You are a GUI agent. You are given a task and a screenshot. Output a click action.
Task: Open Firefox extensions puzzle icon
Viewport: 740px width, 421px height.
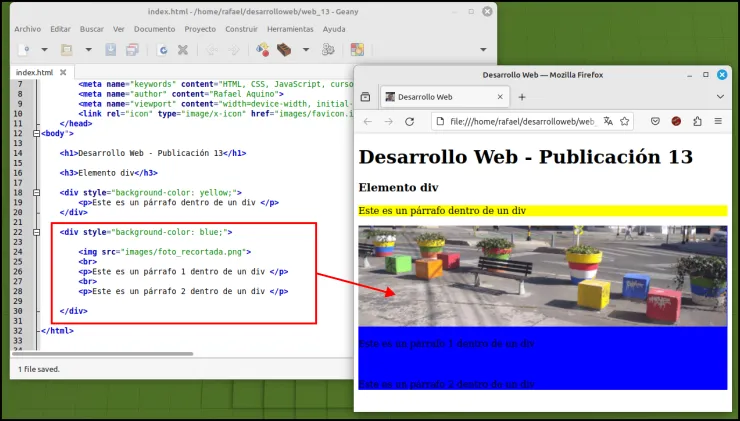tap(697, 122)
